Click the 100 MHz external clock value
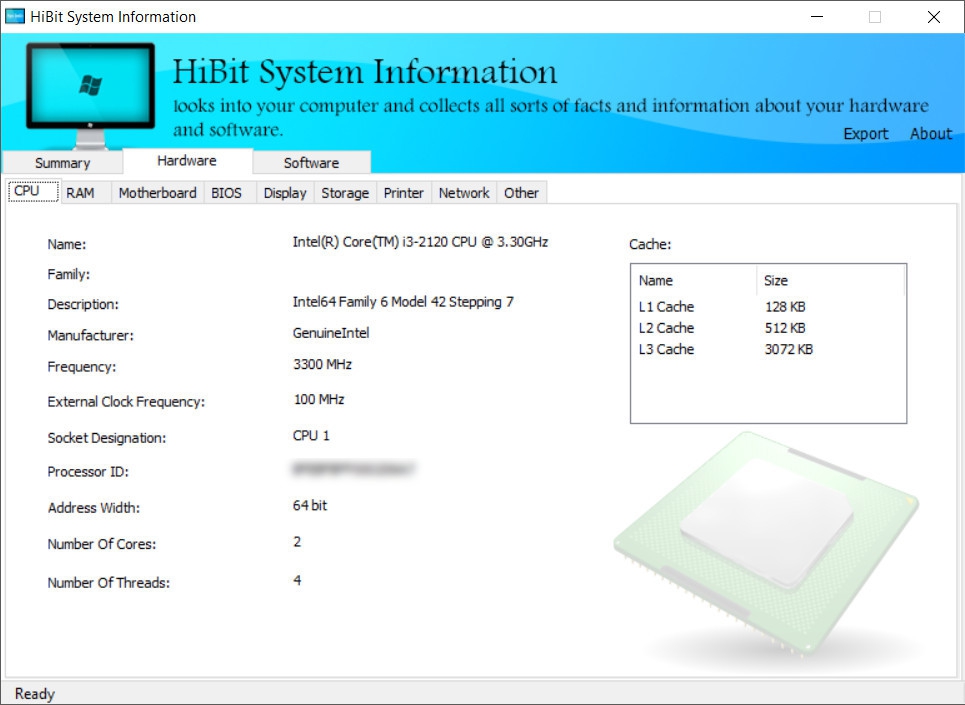Viewport: 965px width, 705px height. [x=319, y=399]
